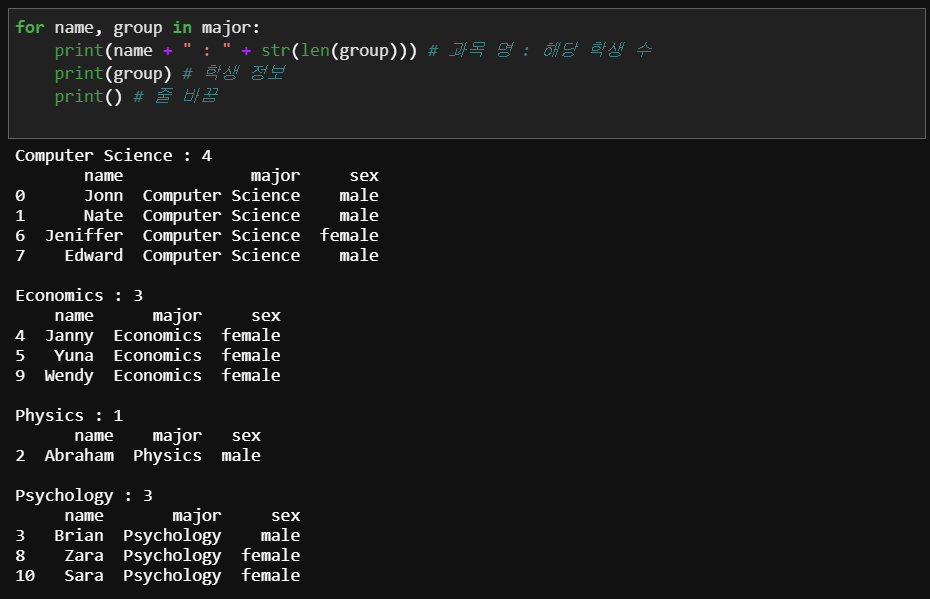Image resolution: width=930 pixels, height=599 pixels.
Task: Click the 'Computer Science : 4' output heading
Action: (x=113, y=155)
